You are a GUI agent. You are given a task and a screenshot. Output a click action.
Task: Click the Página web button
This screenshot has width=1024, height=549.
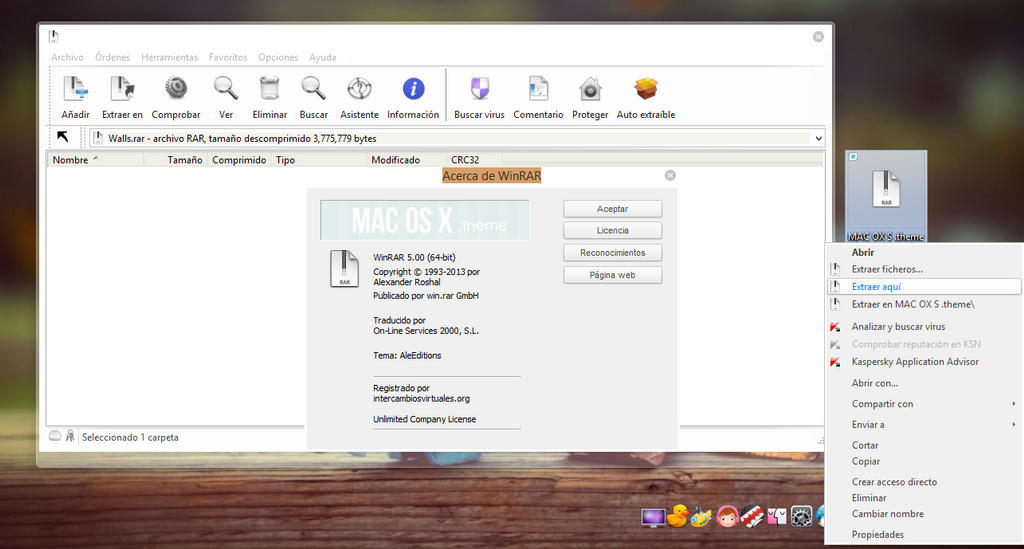pos(613,275)
